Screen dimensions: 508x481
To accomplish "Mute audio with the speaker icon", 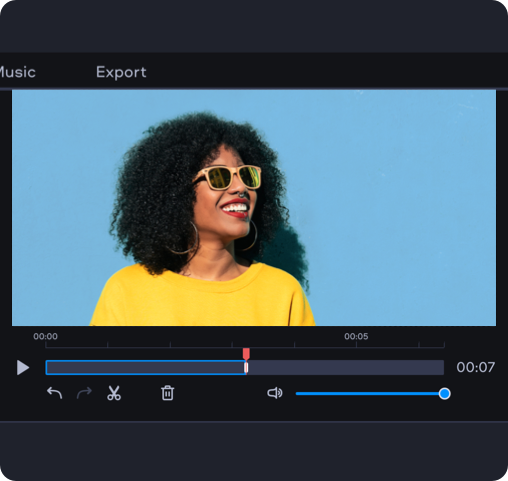I will (275, 393).
